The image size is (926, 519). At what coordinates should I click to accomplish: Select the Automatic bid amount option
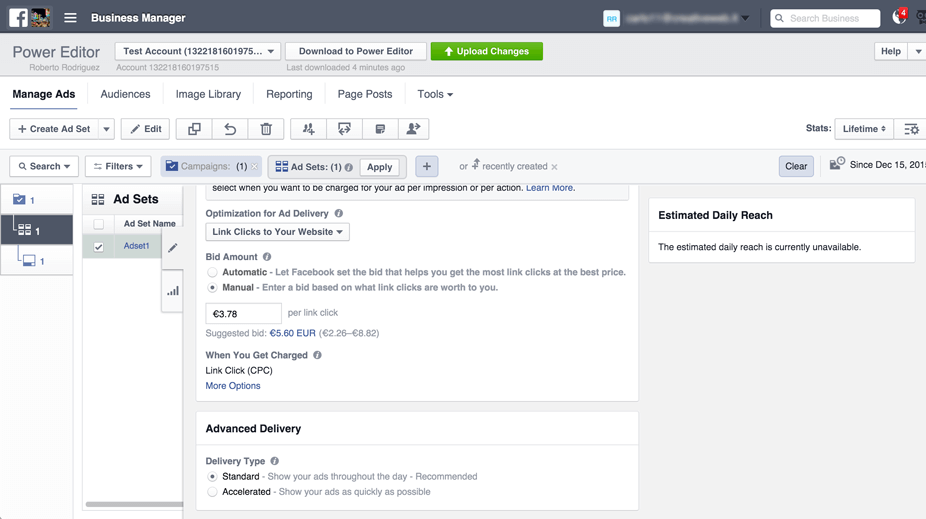212,272
